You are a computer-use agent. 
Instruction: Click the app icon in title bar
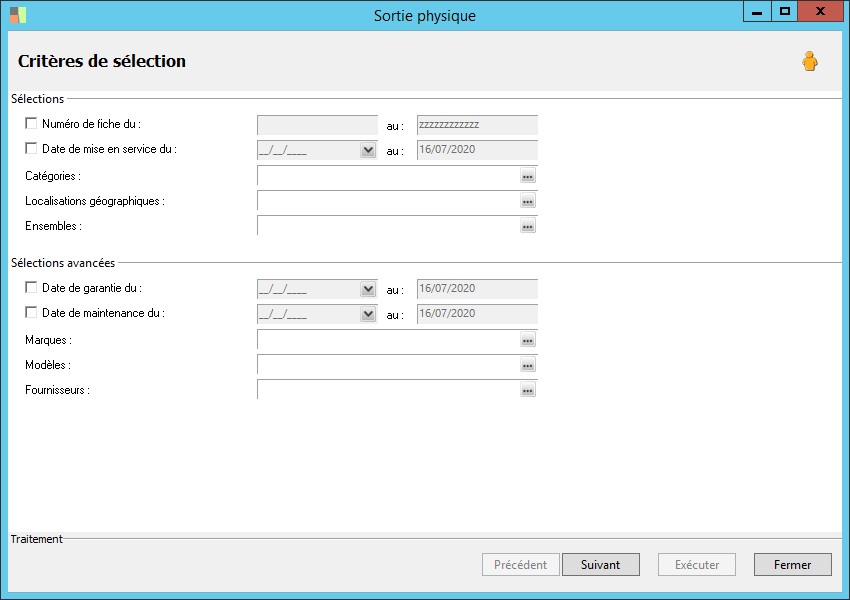pos(18,15)
